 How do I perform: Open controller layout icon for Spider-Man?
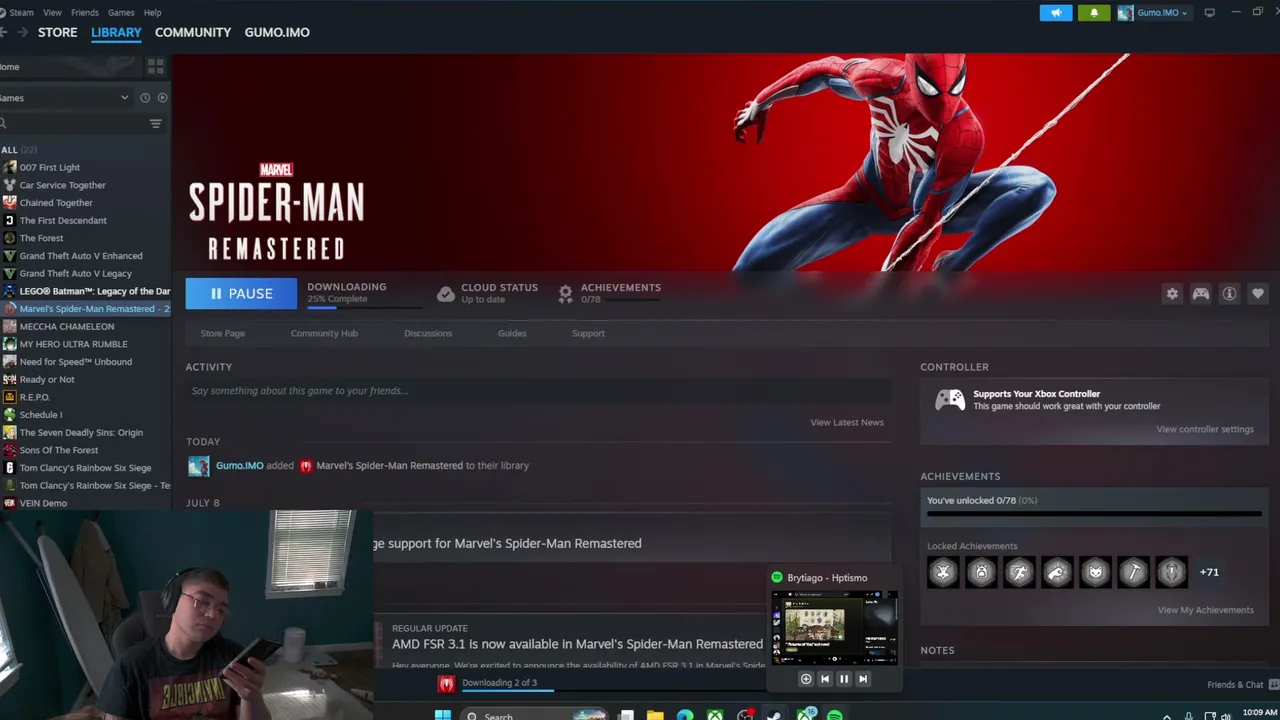(x=1201, y=294)
